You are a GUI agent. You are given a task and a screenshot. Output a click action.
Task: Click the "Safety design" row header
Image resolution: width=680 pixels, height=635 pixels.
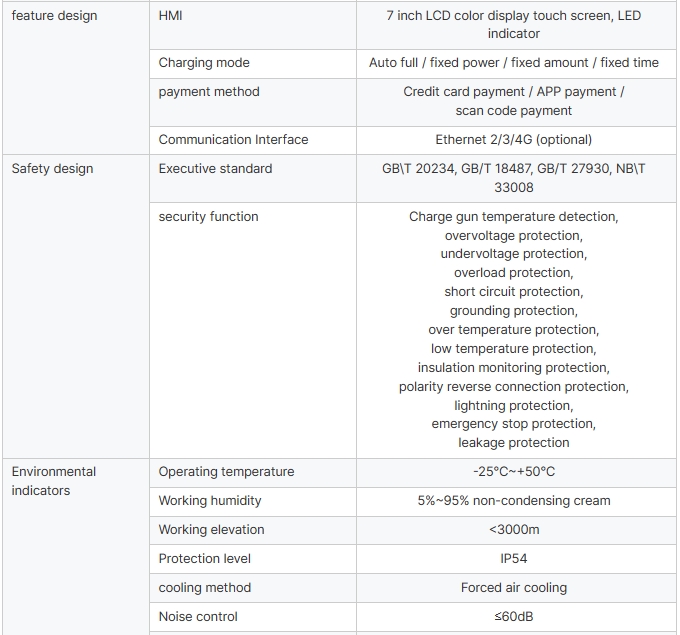(x=52, y=169)
